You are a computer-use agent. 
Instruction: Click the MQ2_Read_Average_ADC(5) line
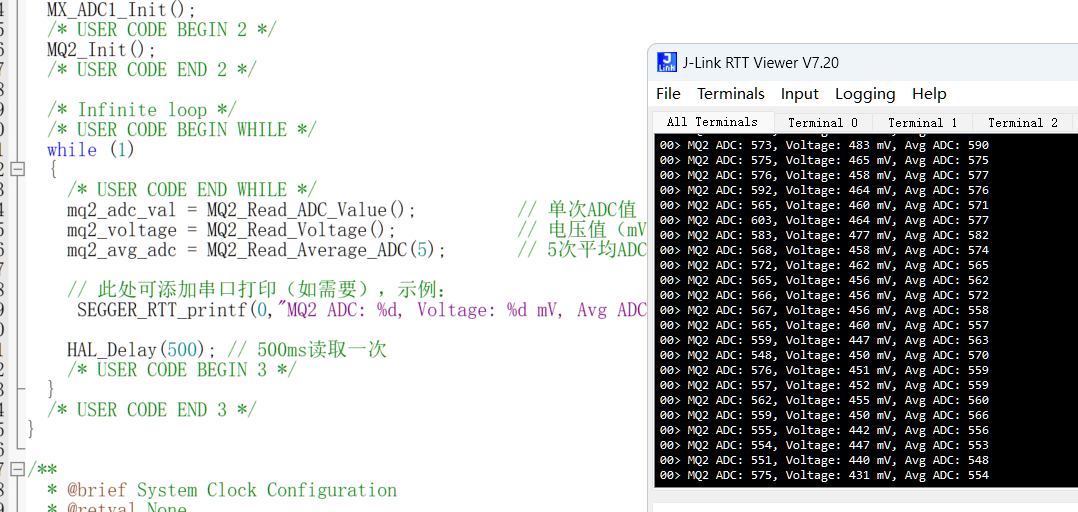point(256,250)
